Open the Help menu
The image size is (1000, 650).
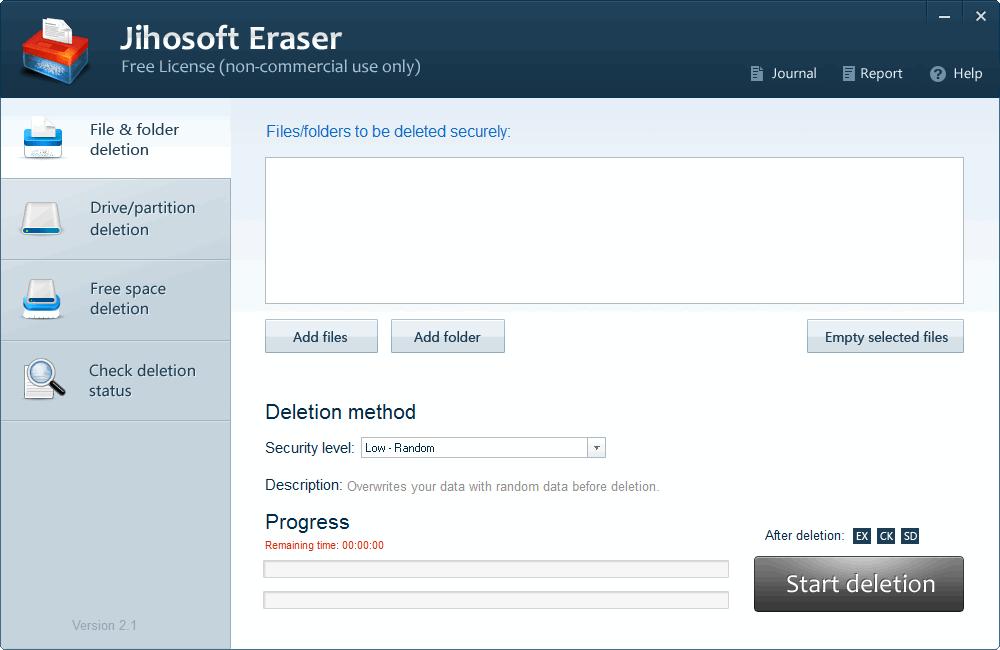[956, 73]
